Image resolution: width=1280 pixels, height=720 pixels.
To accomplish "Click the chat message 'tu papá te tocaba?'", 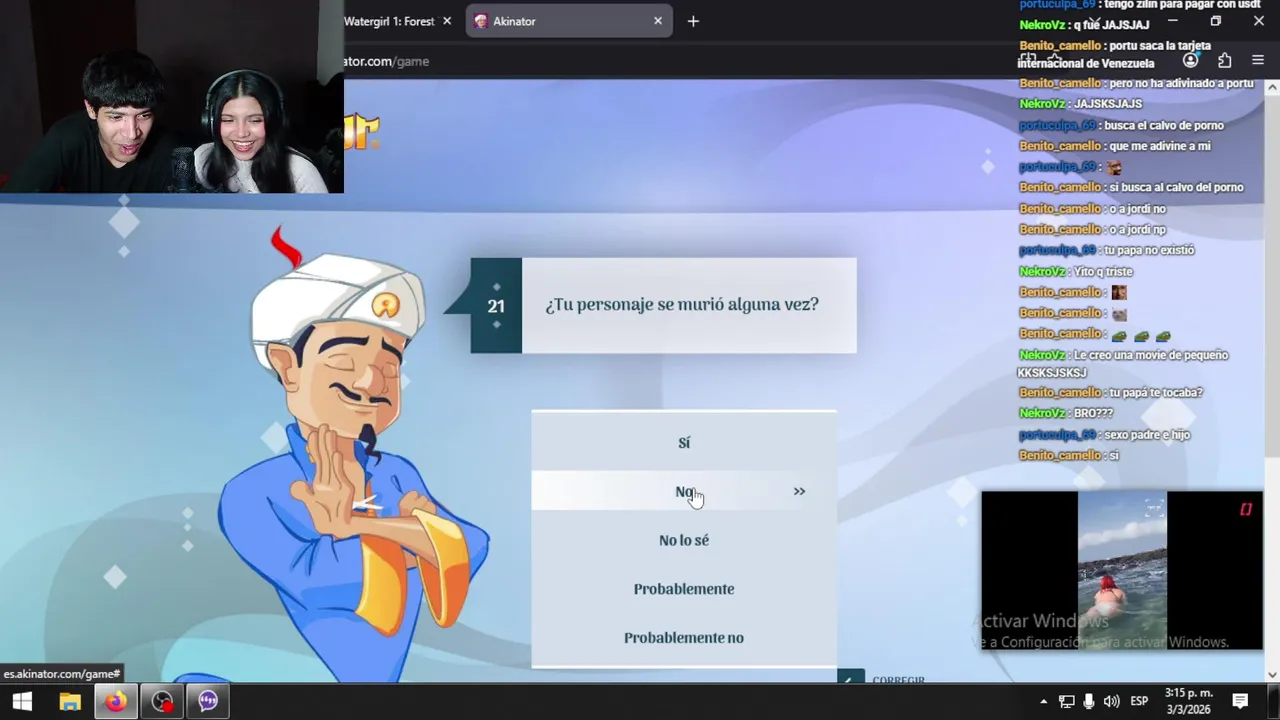I will click(1156, 392).
